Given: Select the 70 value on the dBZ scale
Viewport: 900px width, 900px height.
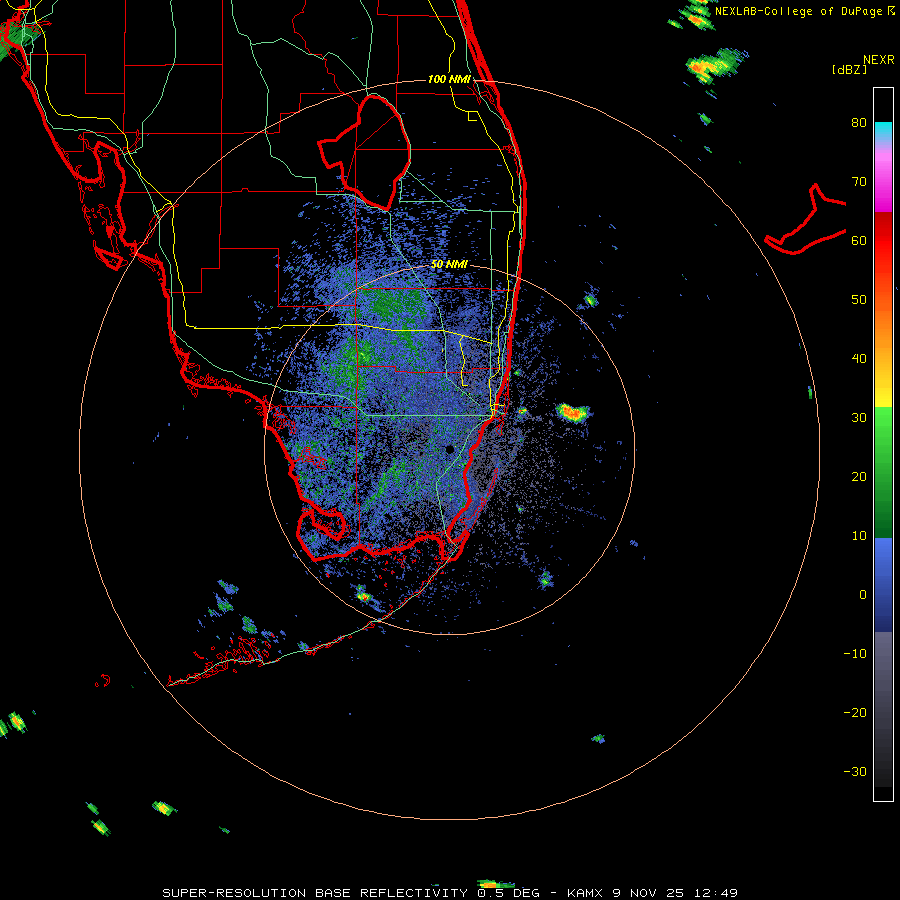Looking at the screenshot, I should pos(859,182).
